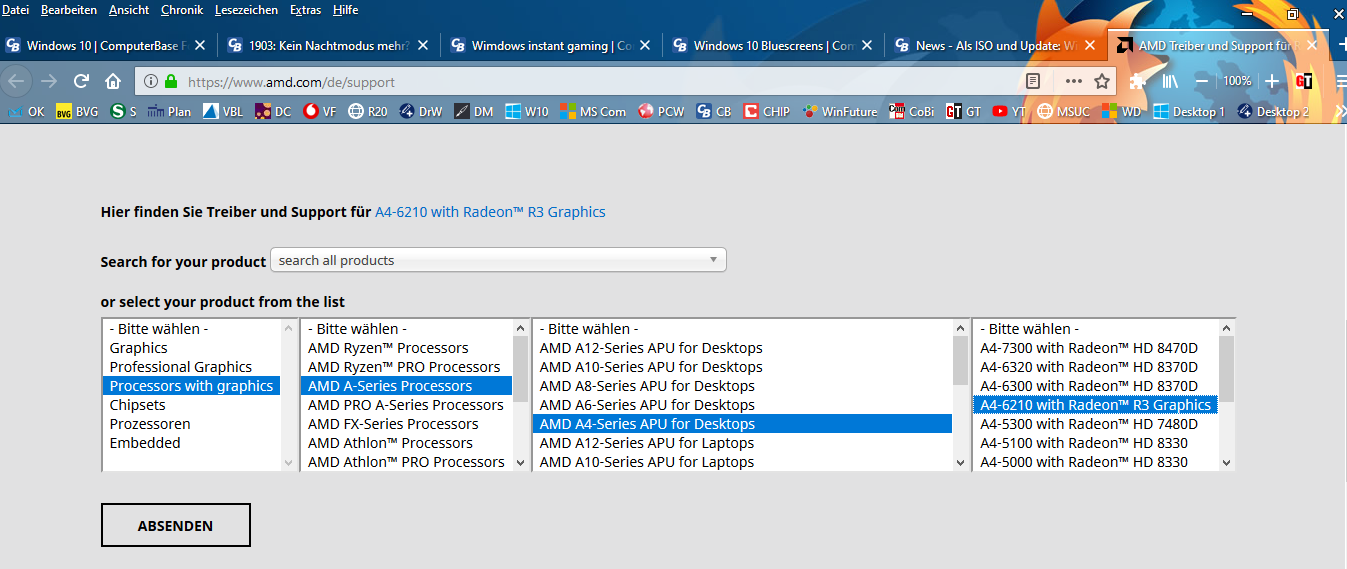
Task: Switch to Wimdows instant gaming tab
Action: (550, 45)
